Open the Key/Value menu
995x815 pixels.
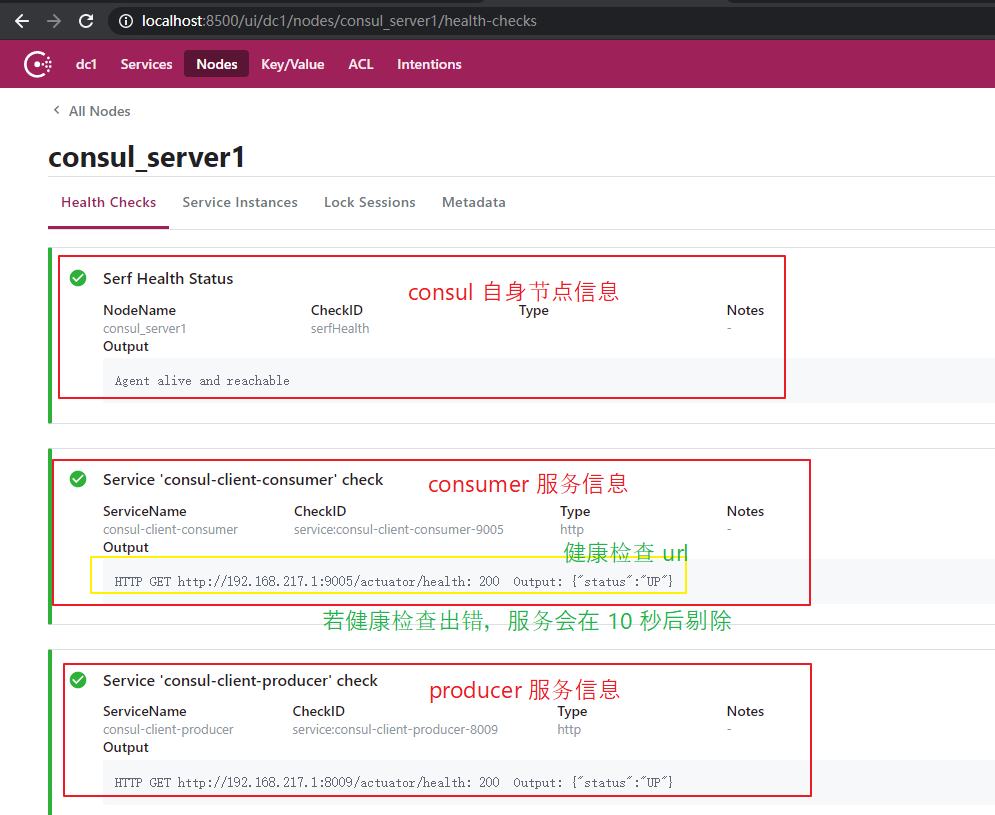click(293, 64)
